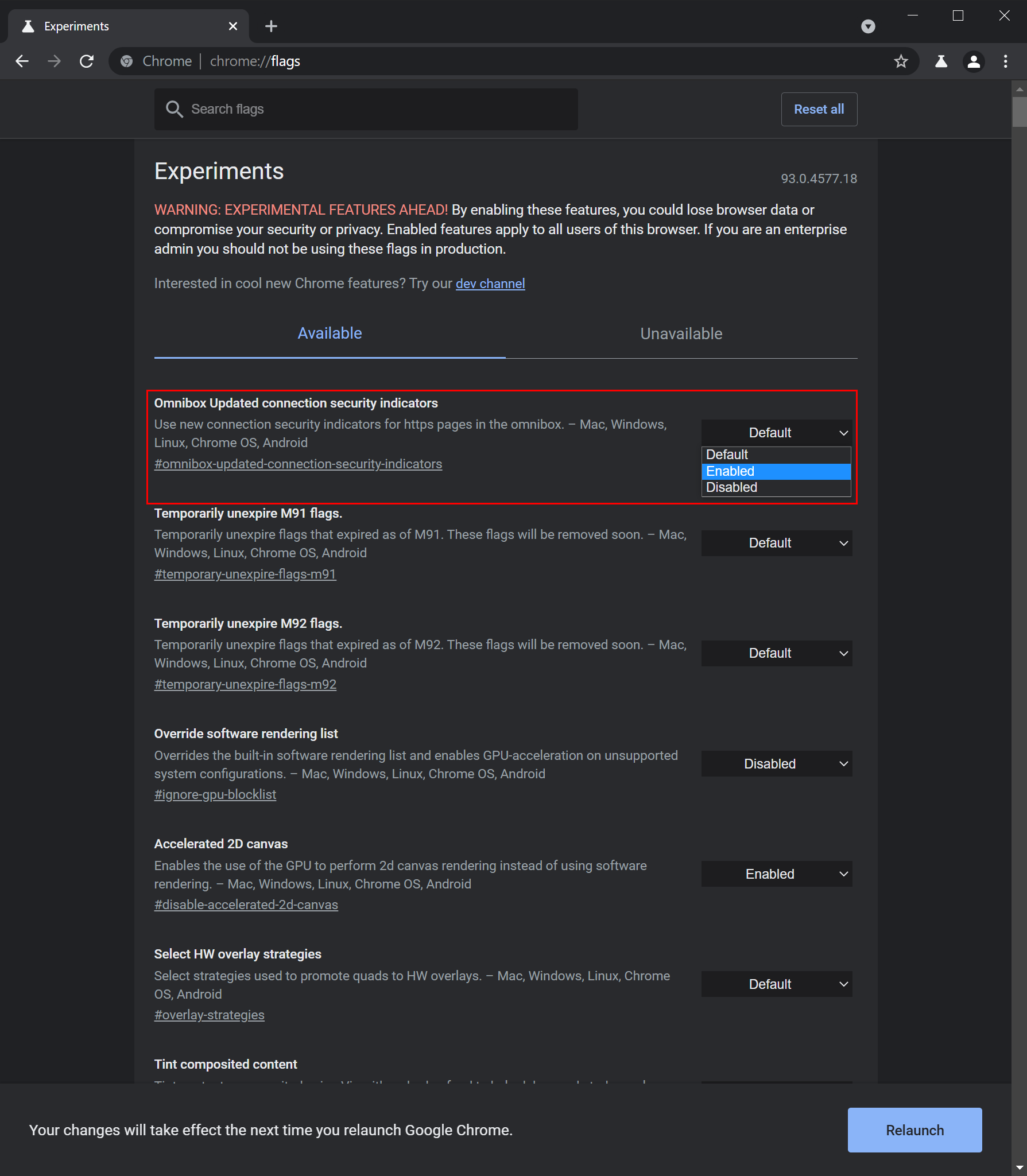Click the vertical scrollbar thumb

[x=1020, y=111]
